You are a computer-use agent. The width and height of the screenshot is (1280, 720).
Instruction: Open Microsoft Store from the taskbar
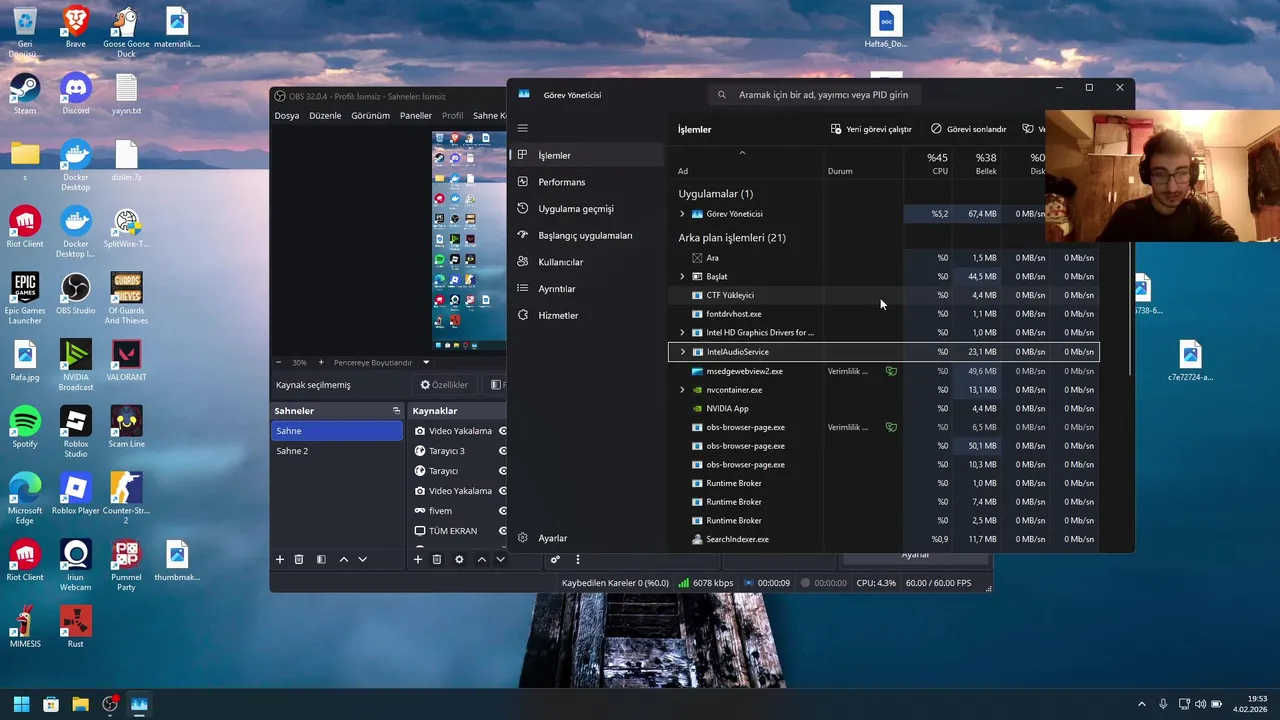51,704
